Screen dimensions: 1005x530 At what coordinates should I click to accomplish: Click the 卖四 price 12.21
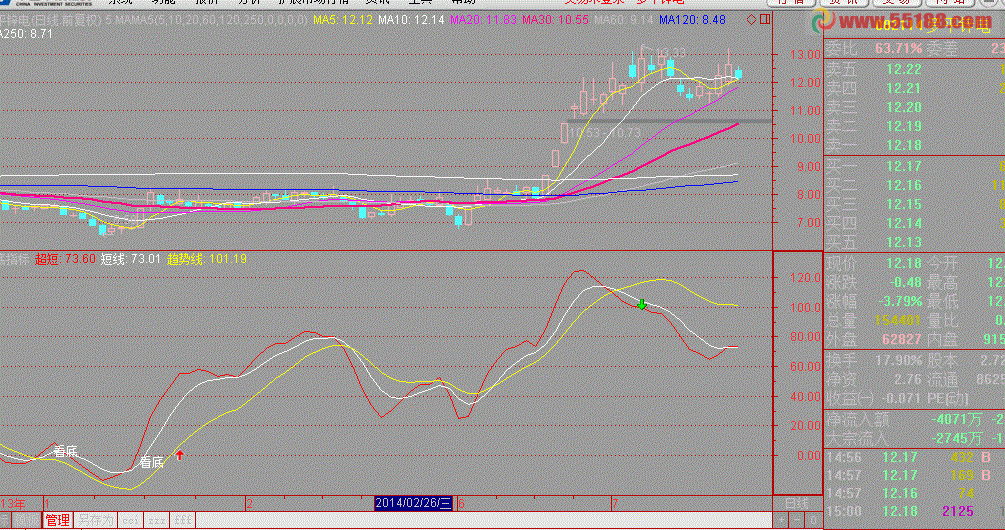[904, 88]
